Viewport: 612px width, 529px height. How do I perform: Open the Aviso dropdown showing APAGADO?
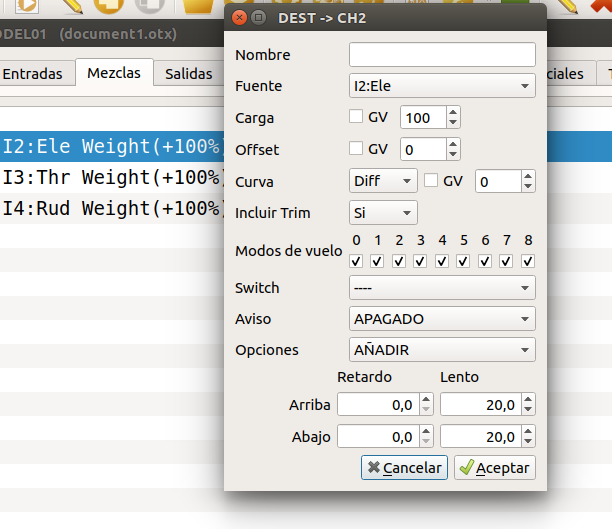[442, 319]
